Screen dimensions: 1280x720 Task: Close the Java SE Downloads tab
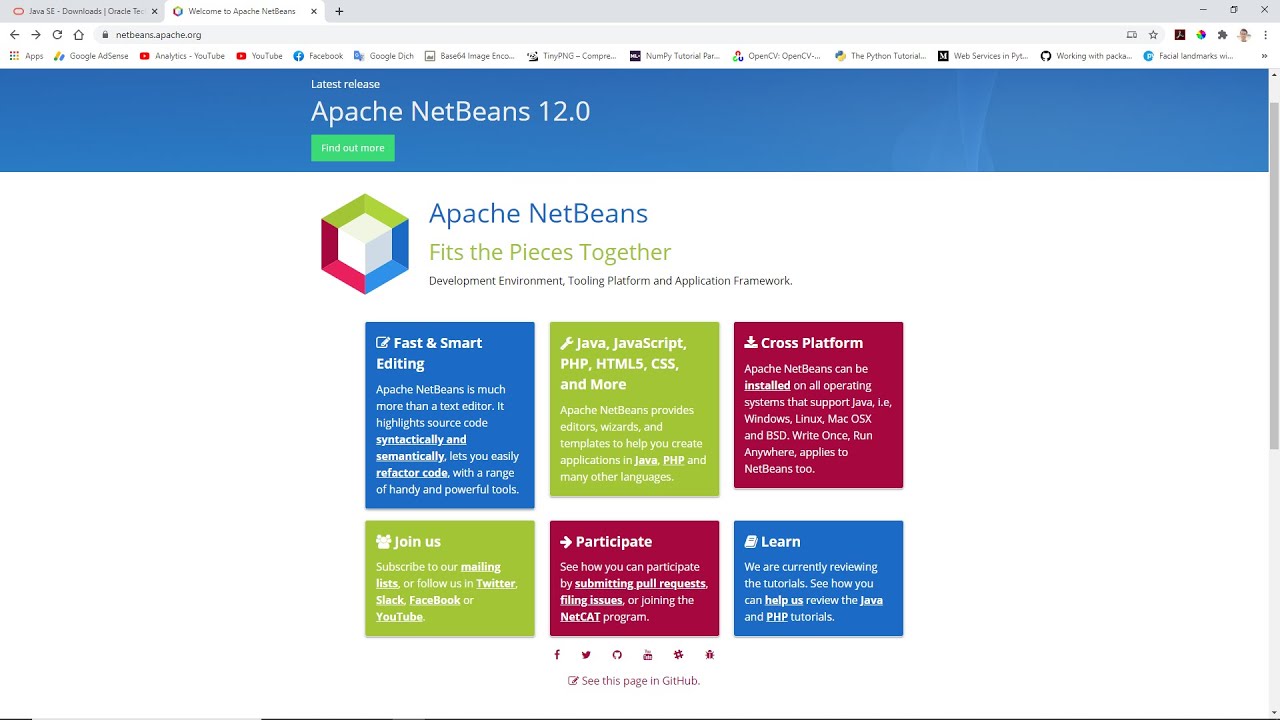(154, 11)
